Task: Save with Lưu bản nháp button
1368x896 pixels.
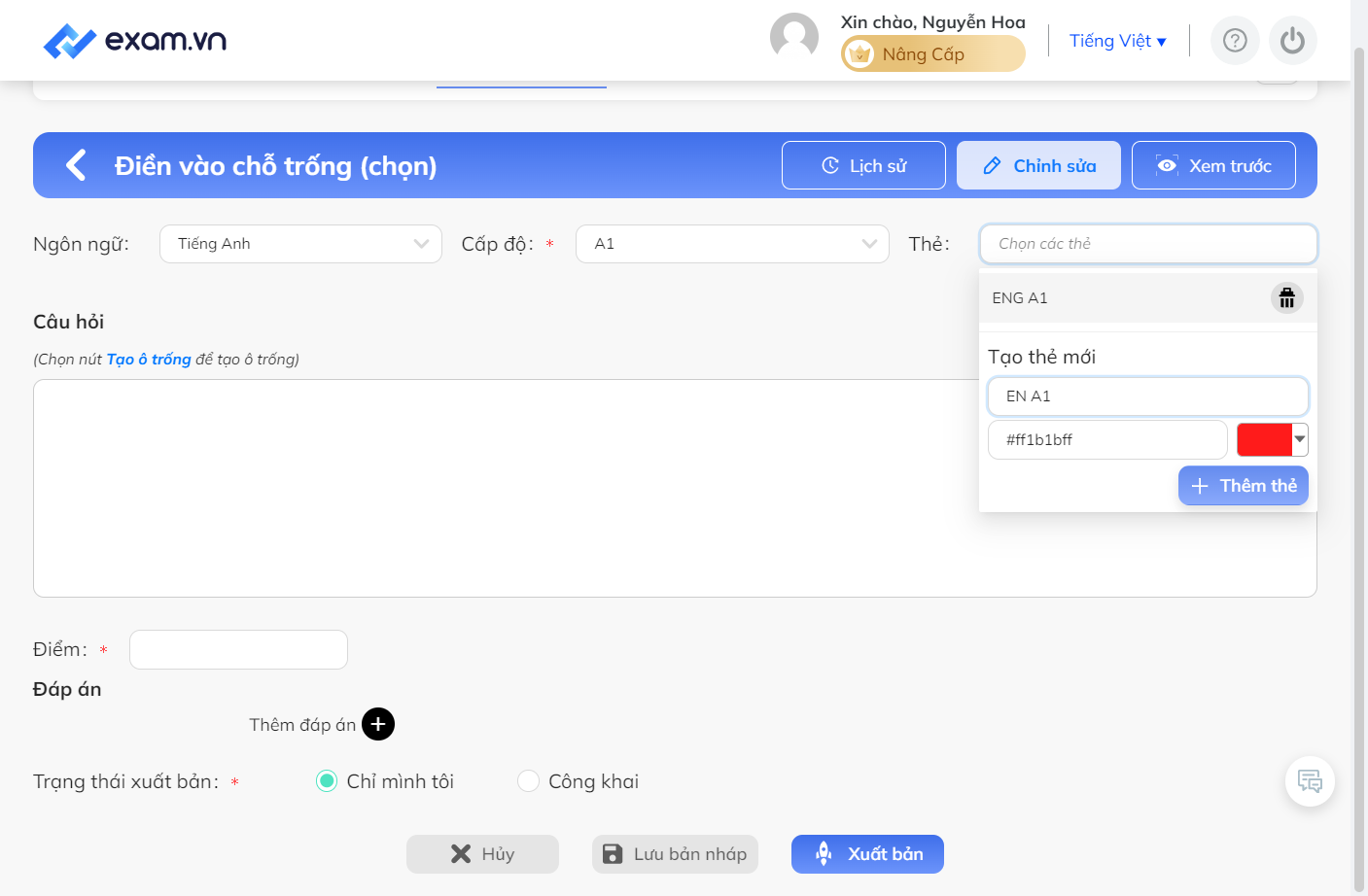Action: point(675,854)
